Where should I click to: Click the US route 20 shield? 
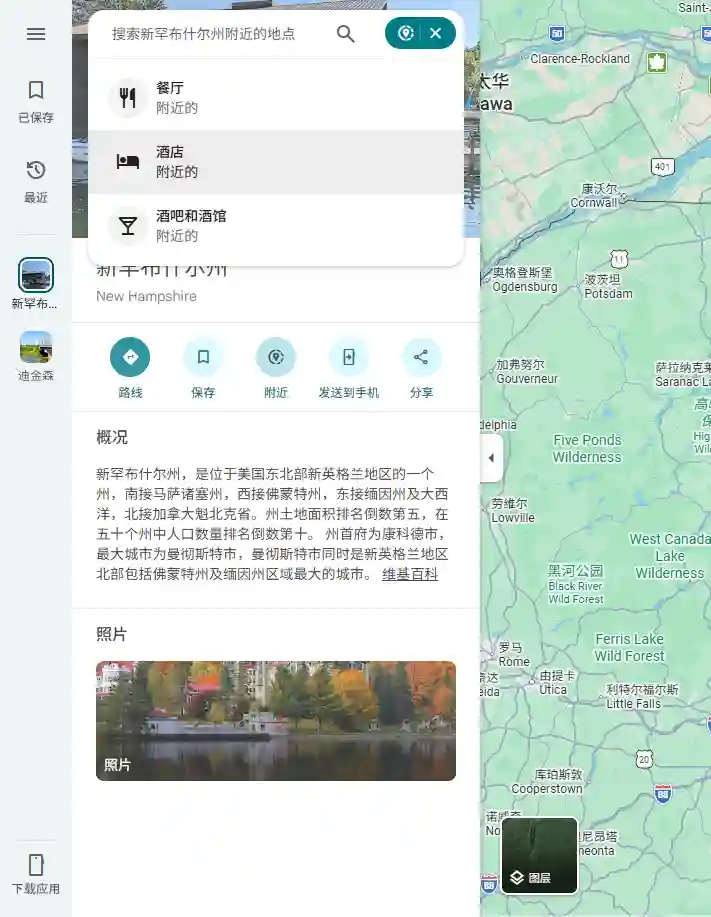(644, 759)
